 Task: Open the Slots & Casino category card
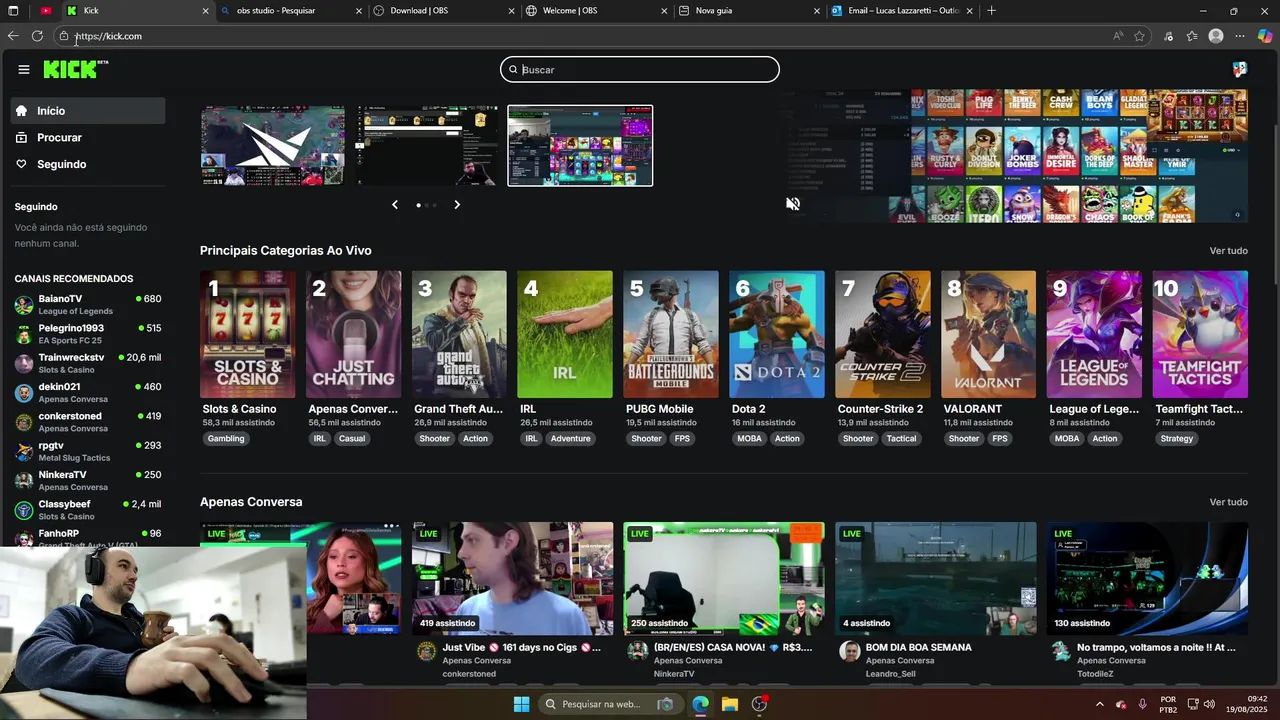248,334
